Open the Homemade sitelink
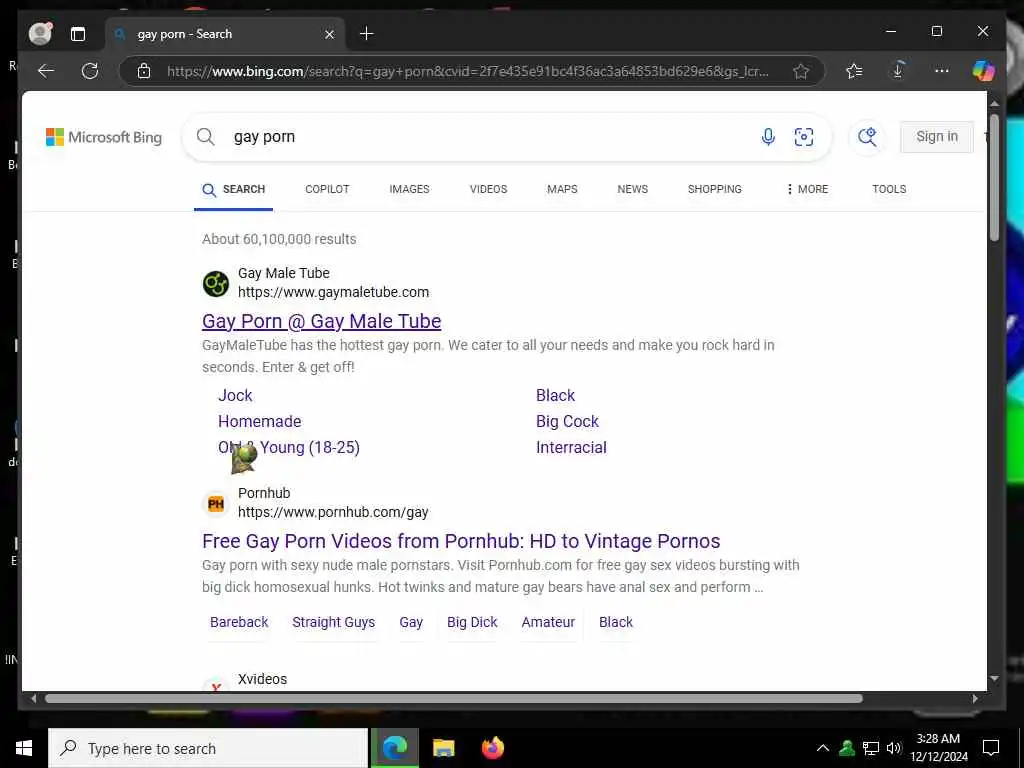Viewport: 1024px width, 768px height. click(259, 422)
